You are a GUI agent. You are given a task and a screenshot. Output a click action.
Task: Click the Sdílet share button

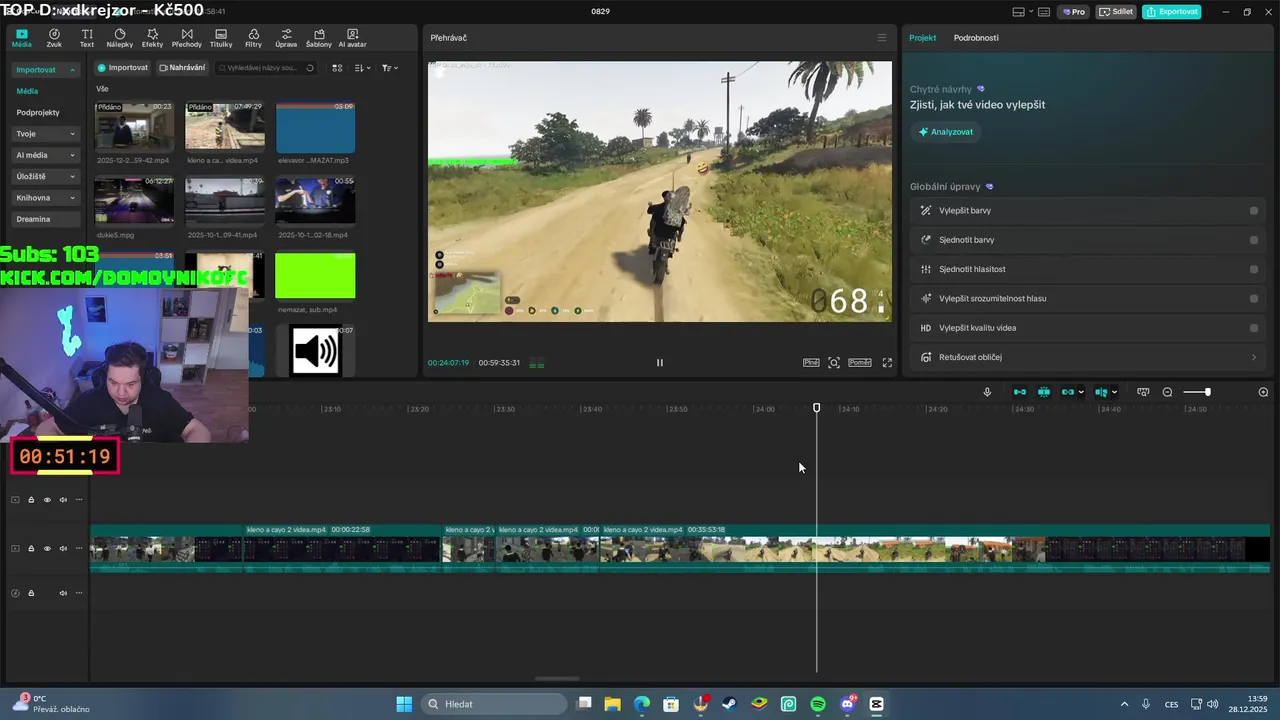pos(1116,12)
